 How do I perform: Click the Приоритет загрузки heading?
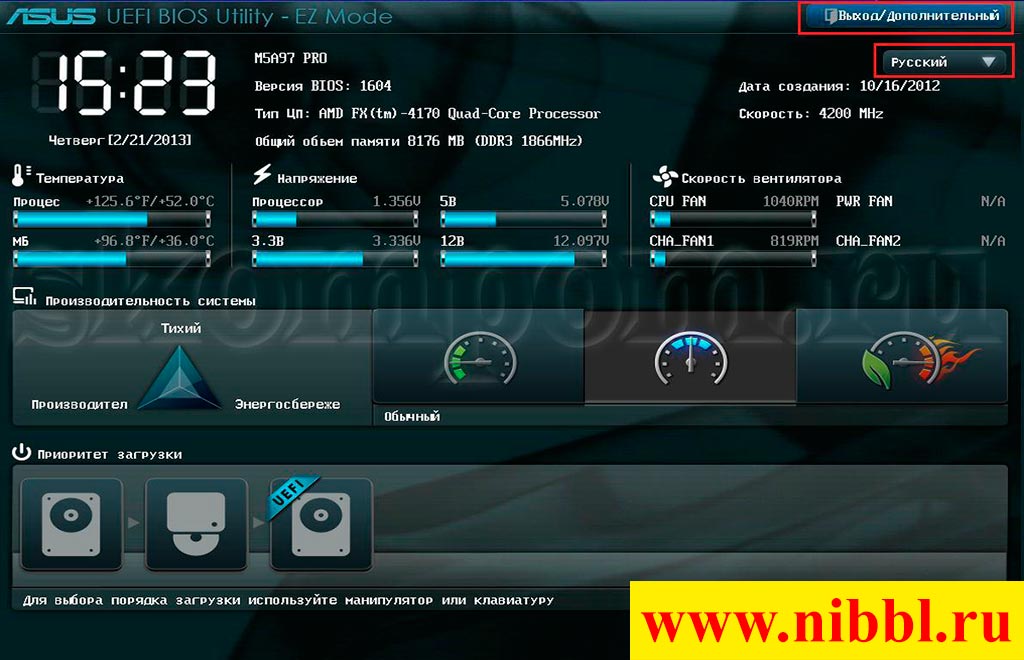point(110,454)
